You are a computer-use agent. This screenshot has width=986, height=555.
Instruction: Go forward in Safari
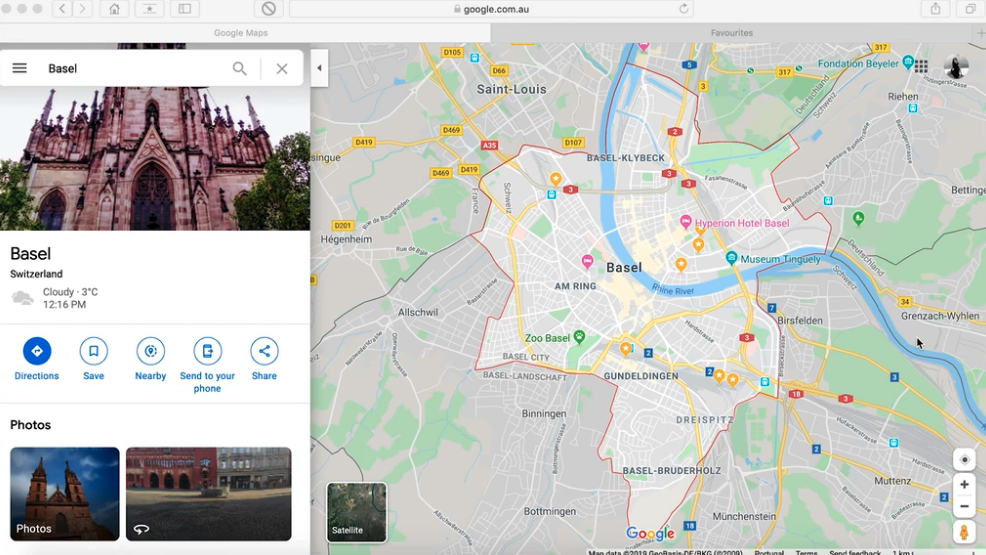click(82, 9)
